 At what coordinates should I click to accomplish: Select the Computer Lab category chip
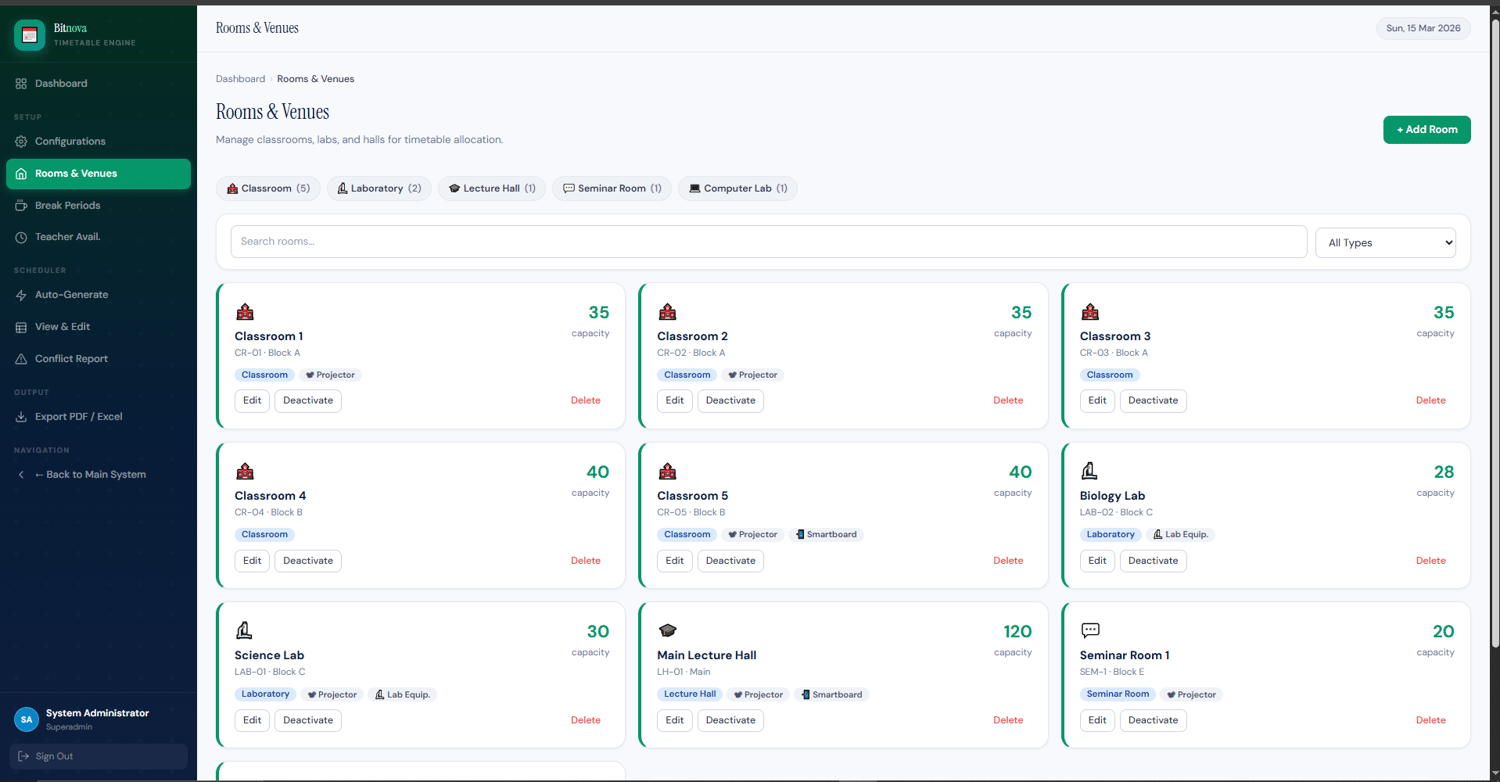737,189
